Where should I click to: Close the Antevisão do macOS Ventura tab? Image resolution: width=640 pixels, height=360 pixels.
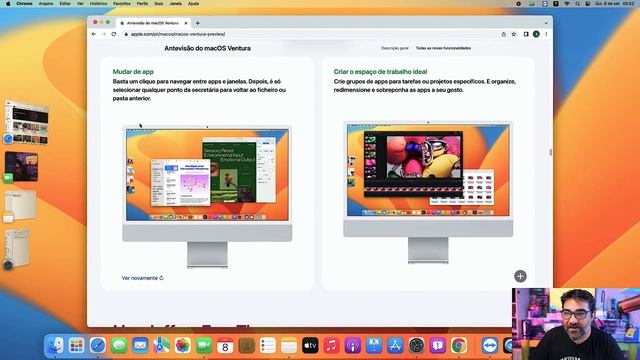click(x=186, y=23)
